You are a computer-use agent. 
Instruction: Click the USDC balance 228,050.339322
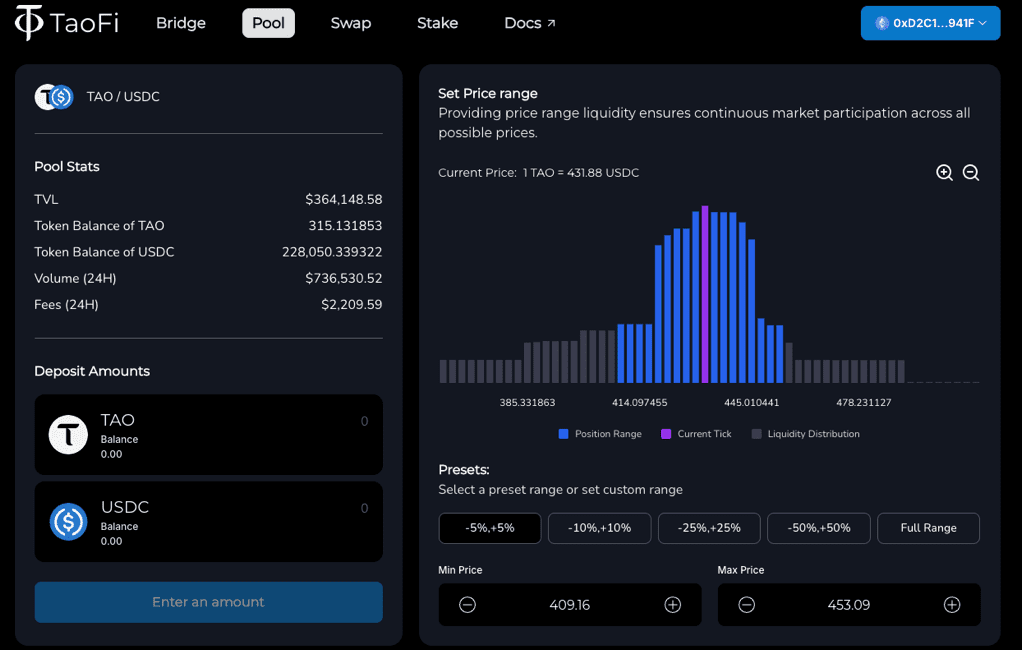[x=332, y=252]
